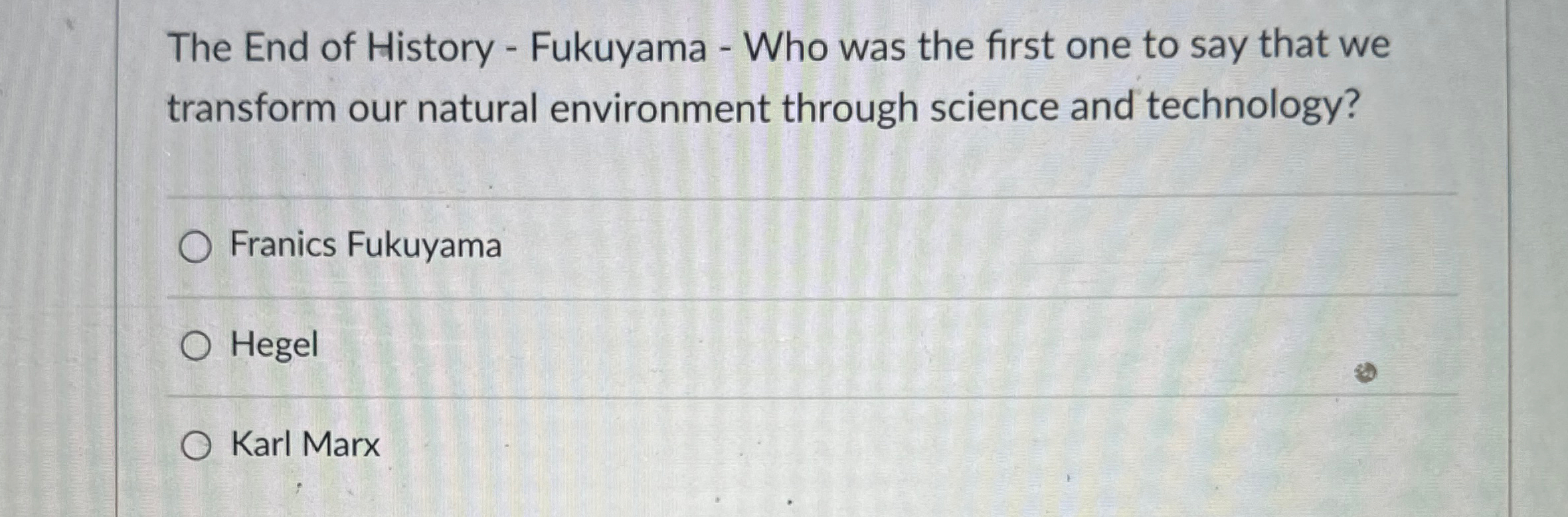Screen dimensions: 1568x517
Task: Click the Hegel answer label
Action: (x=274, y=346)
